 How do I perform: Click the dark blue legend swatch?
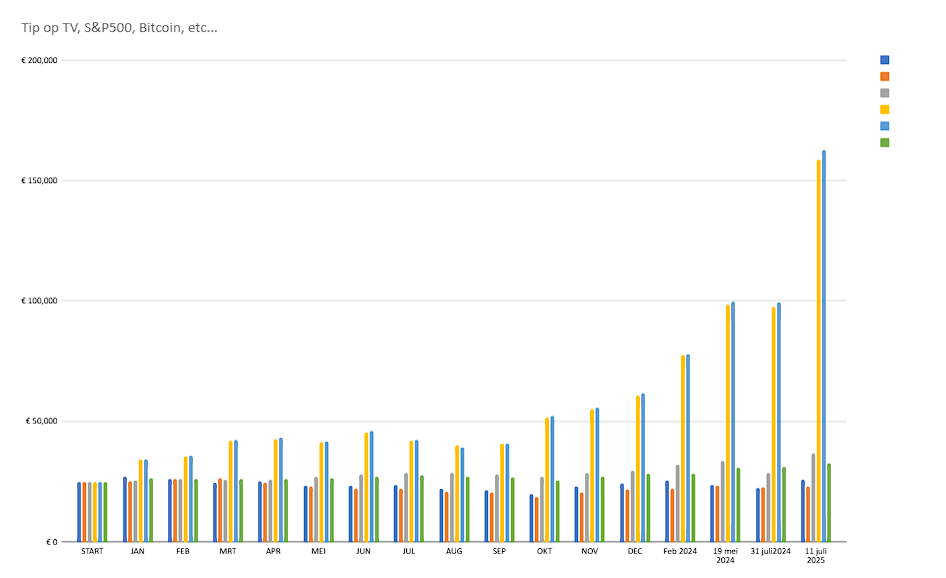coord(884,60)
